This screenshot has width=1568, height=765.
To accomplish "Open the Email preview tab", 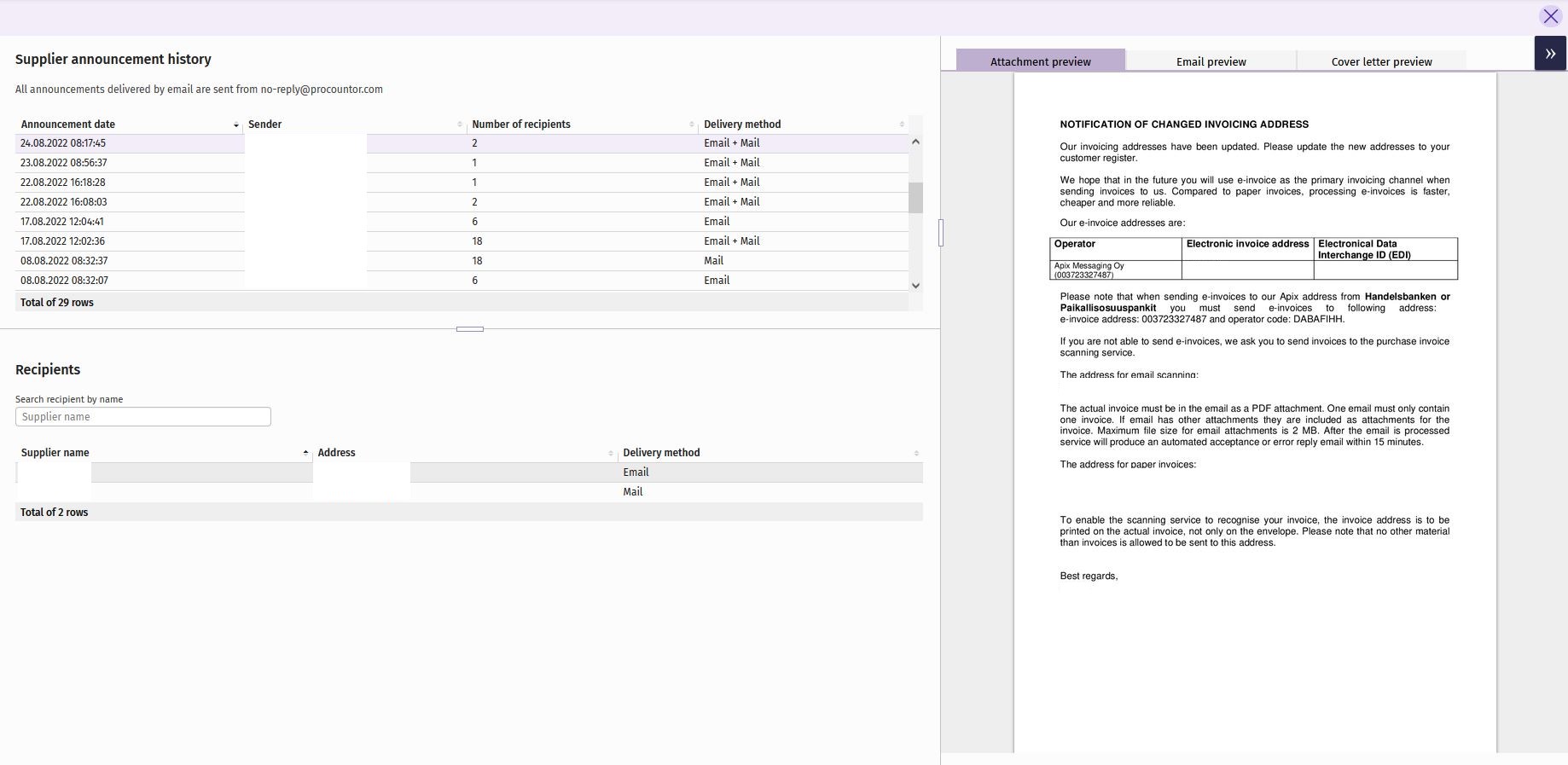I will pyautogui.click(x=1211, y=61).
